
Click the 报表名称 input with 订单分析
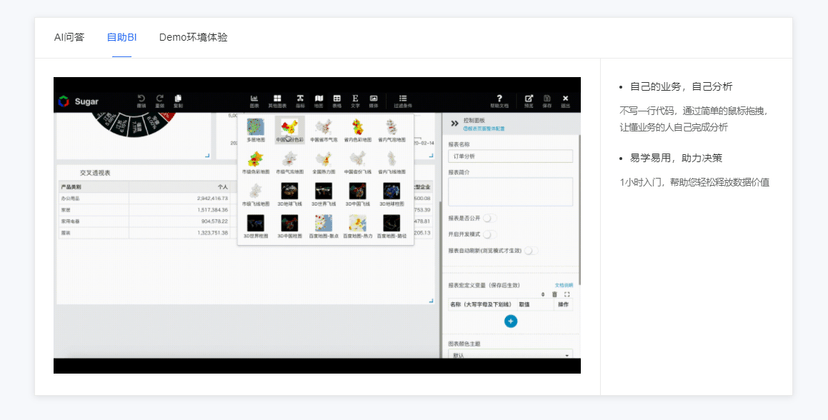tap(510, 156)
